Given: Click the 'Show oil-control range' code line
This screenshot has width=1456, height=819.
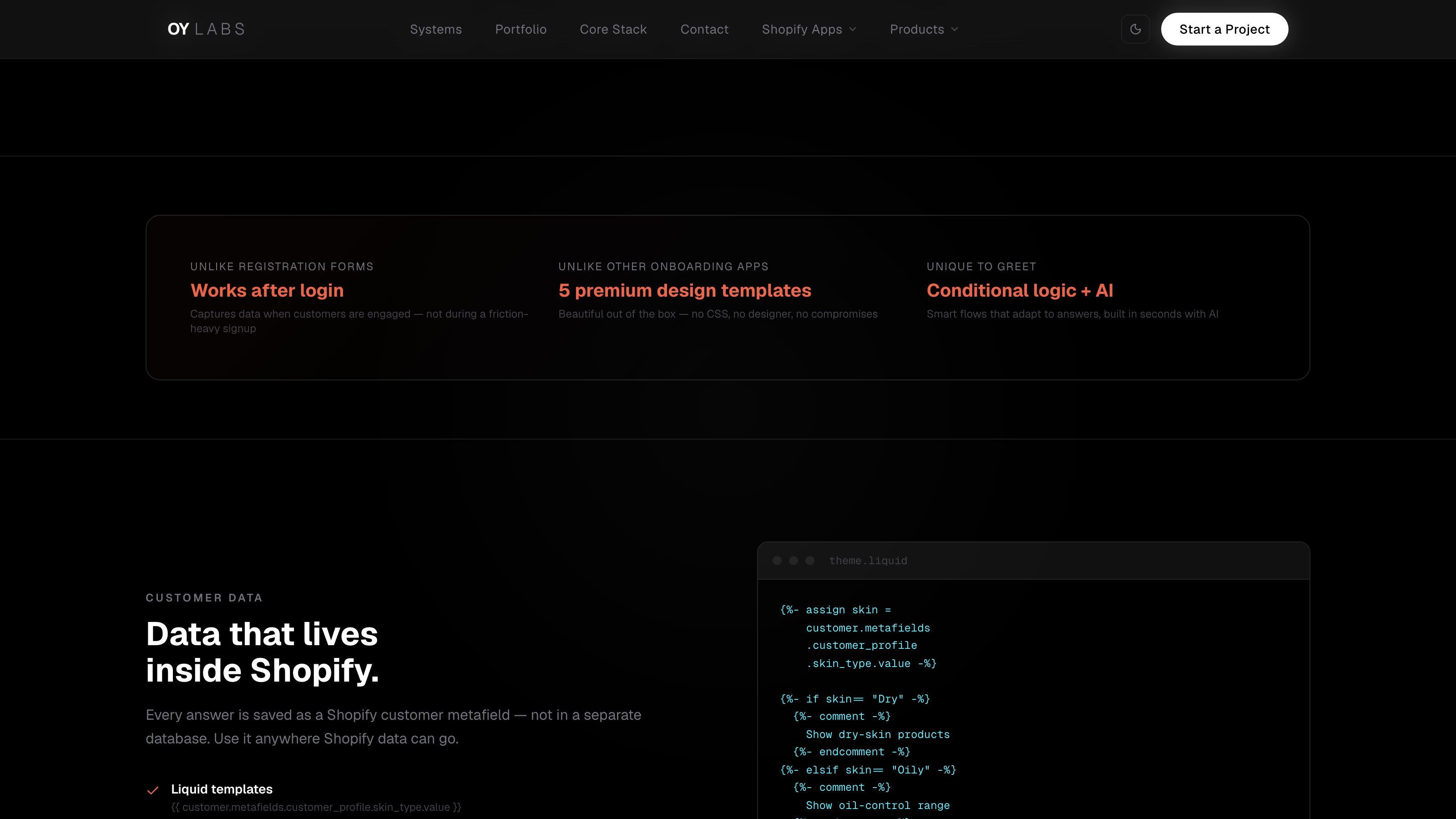Looking at the screenshot, I should [878, 805].
